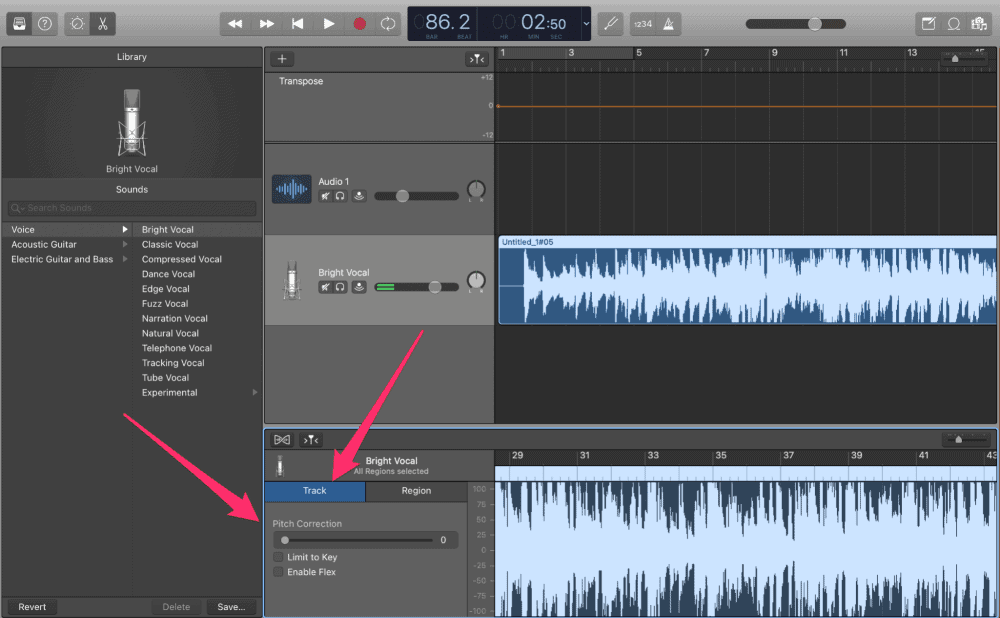Show Smart Controls from the toolbar
Viewport: 1000px width, 618px height.
click(x=78, y=23)
